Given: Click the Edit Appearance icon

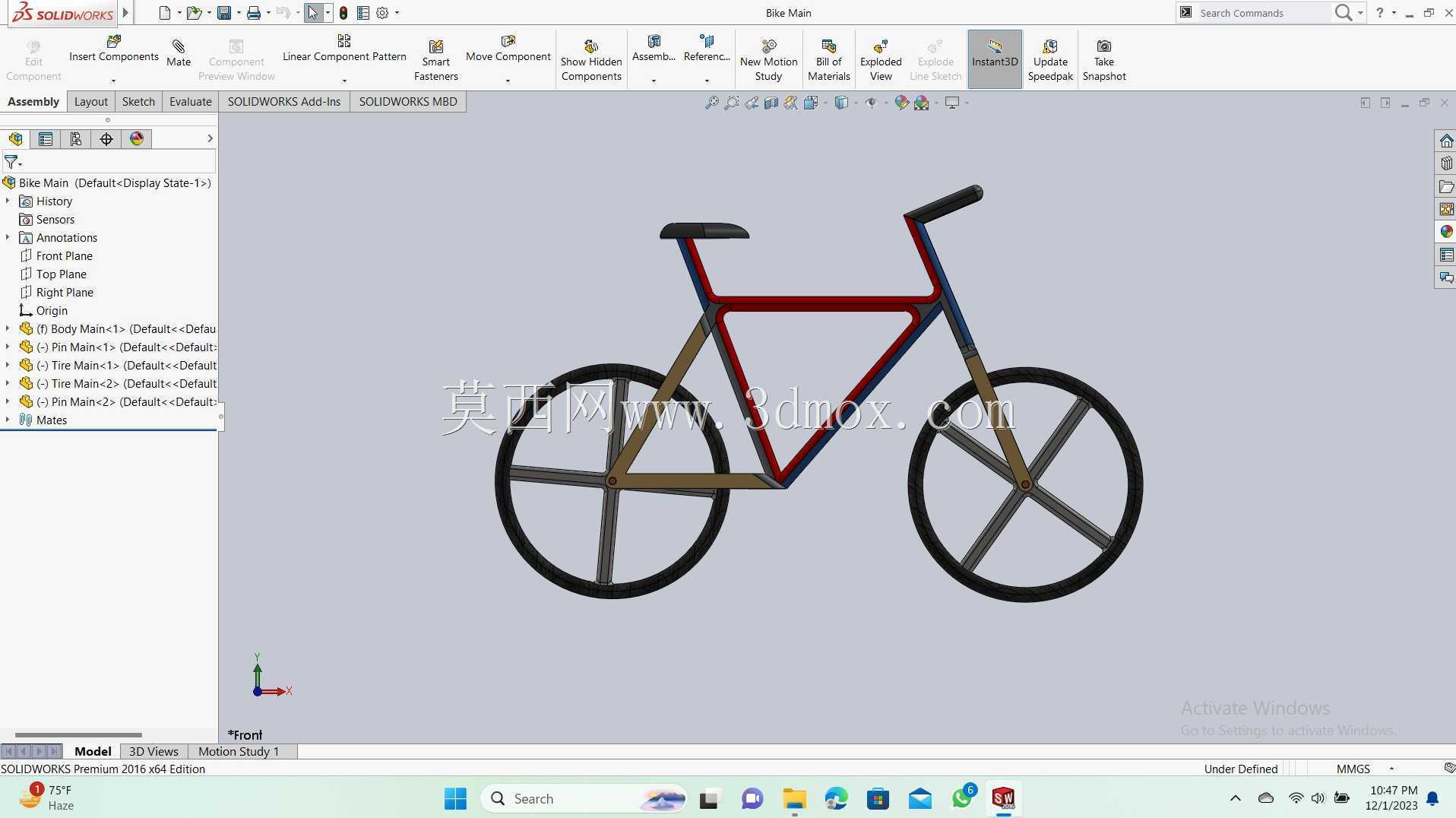Looking at the screenshot, I should (901, 103).
